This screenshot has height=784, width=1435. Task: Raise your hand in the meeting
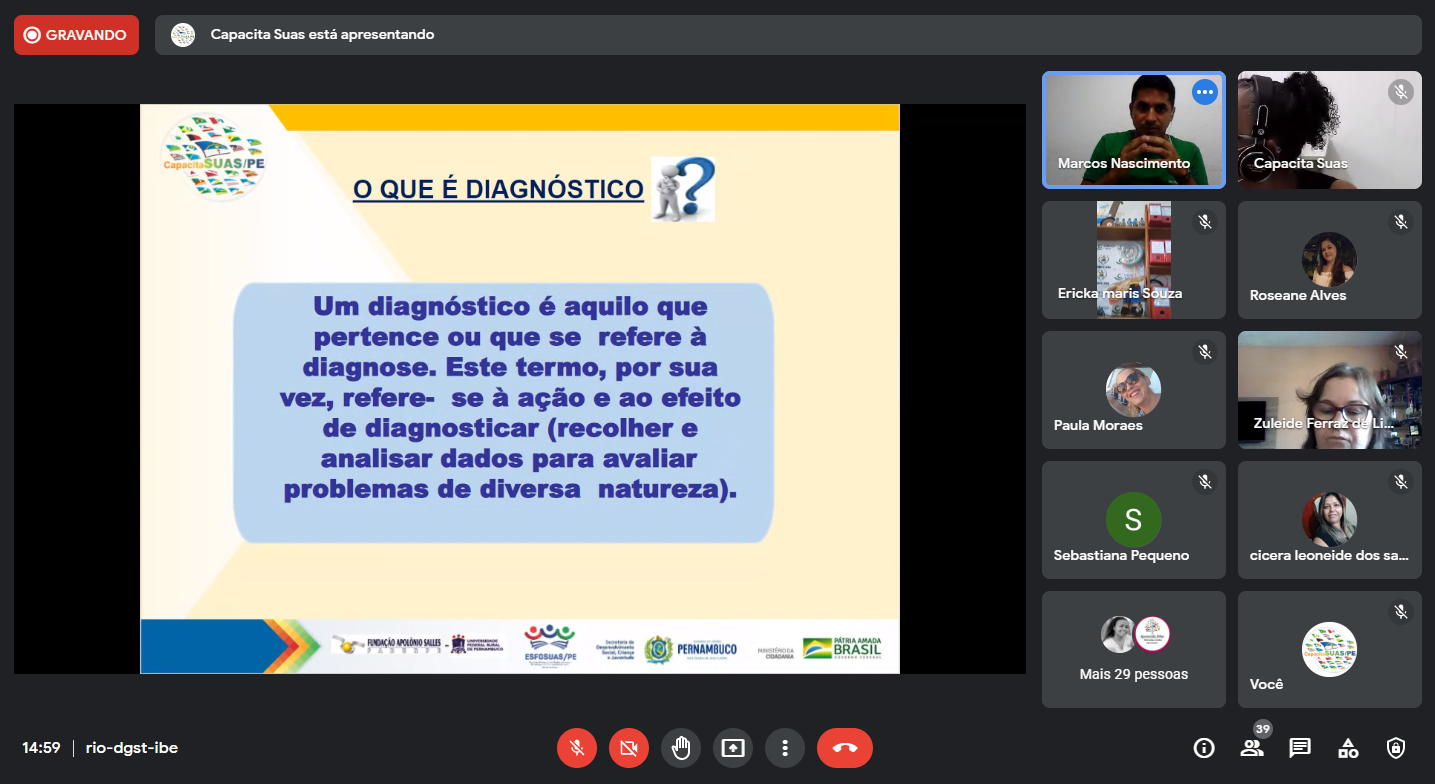[x=681, y=747]
